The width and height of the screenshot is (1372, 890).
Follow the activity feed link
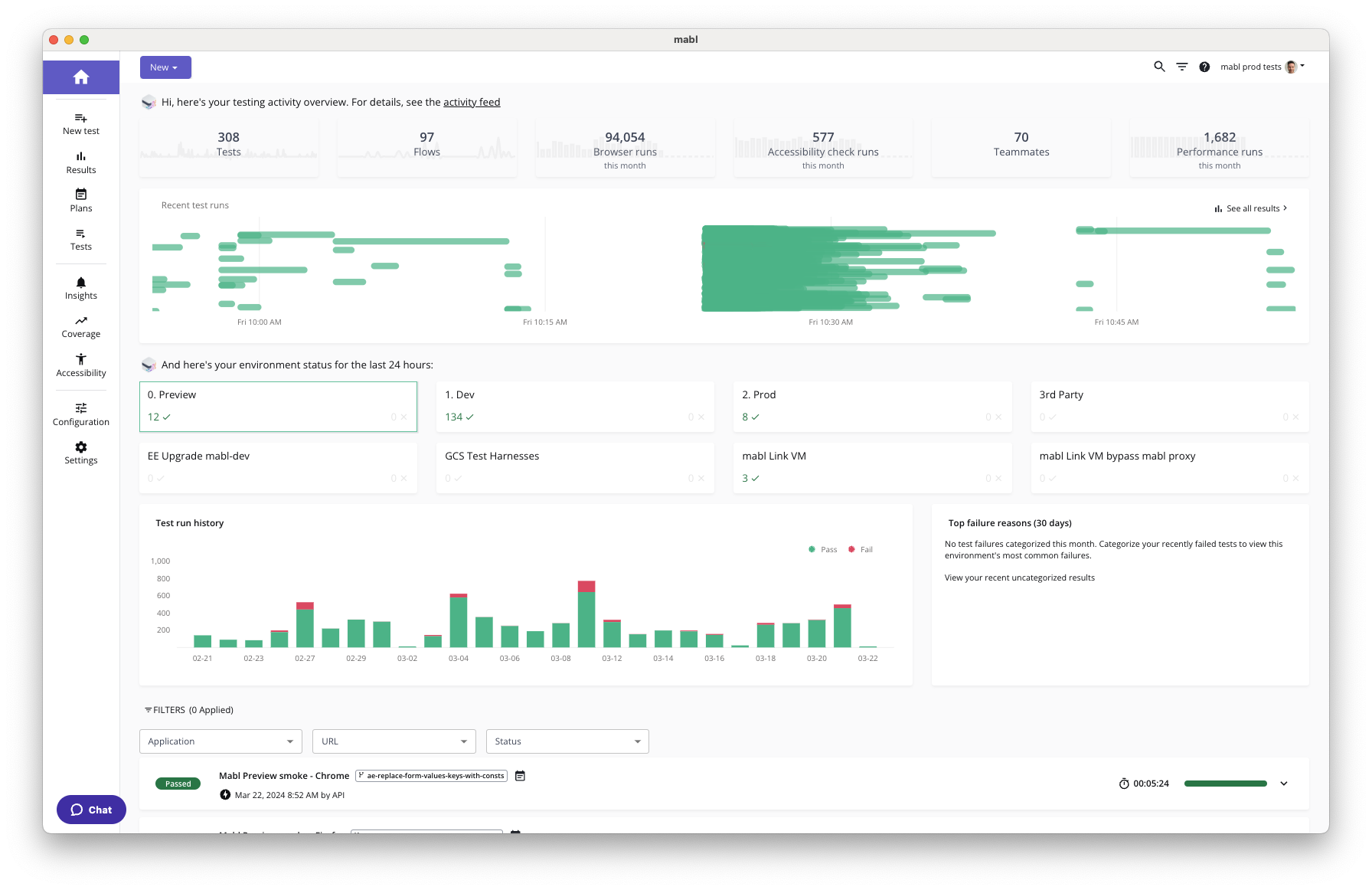tap(472, 102)
